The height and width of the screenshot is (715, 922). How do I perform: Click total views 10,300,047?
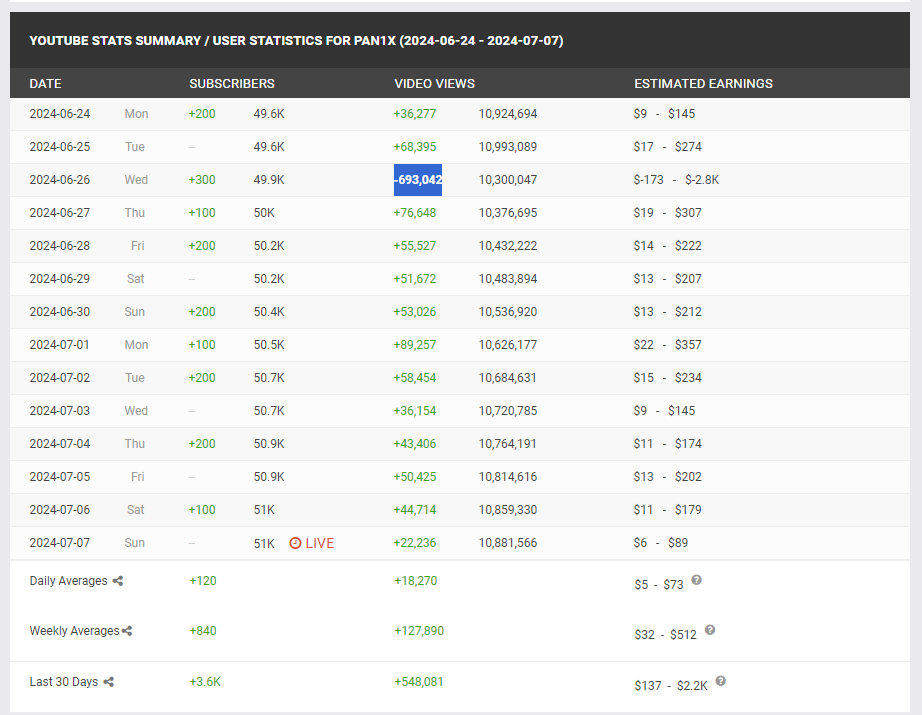point(508,180)
